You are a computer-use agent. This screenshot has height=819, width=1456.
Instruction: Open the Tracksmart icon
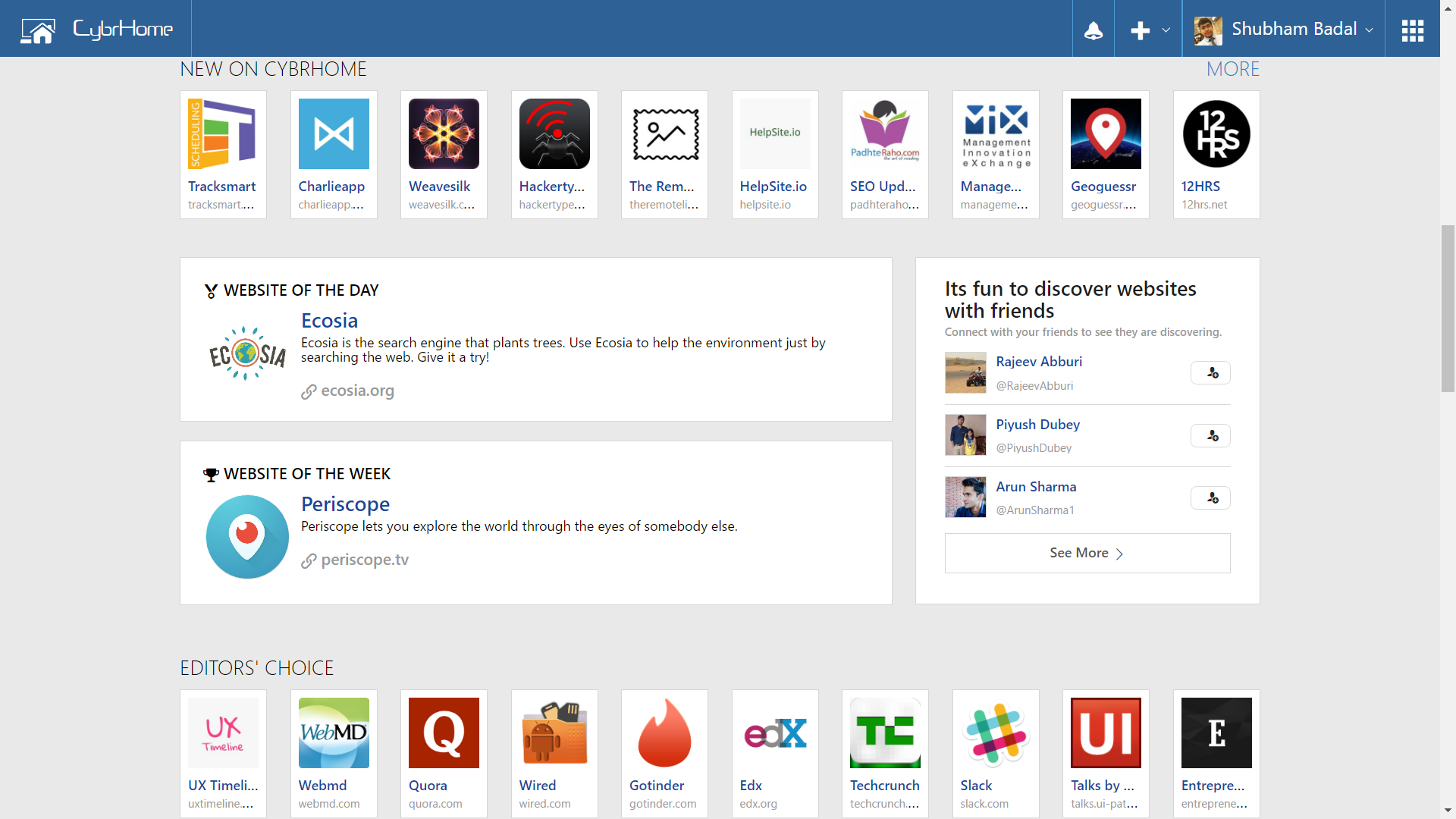(223, 133)
